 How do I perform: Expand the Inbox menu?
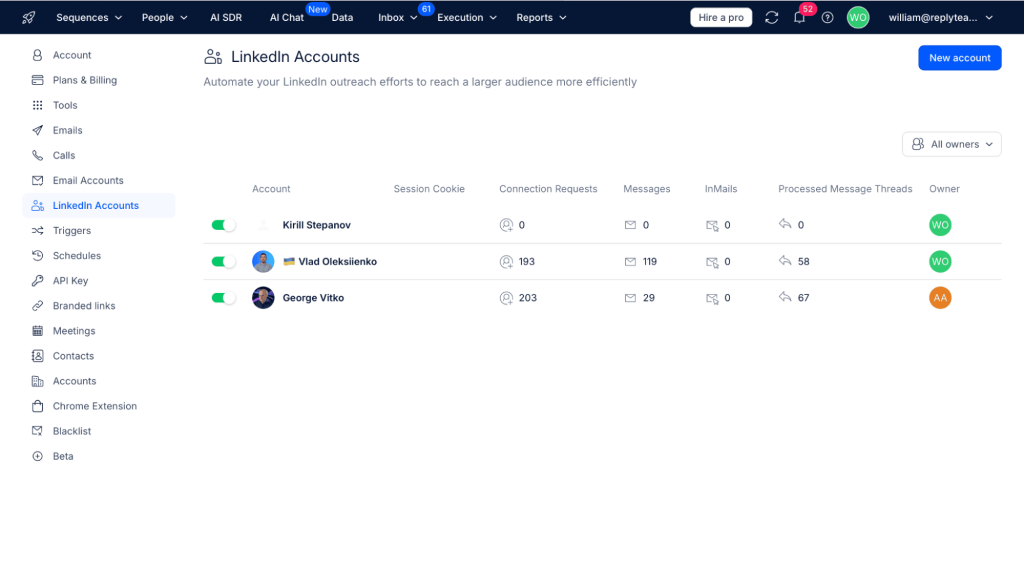397,18
